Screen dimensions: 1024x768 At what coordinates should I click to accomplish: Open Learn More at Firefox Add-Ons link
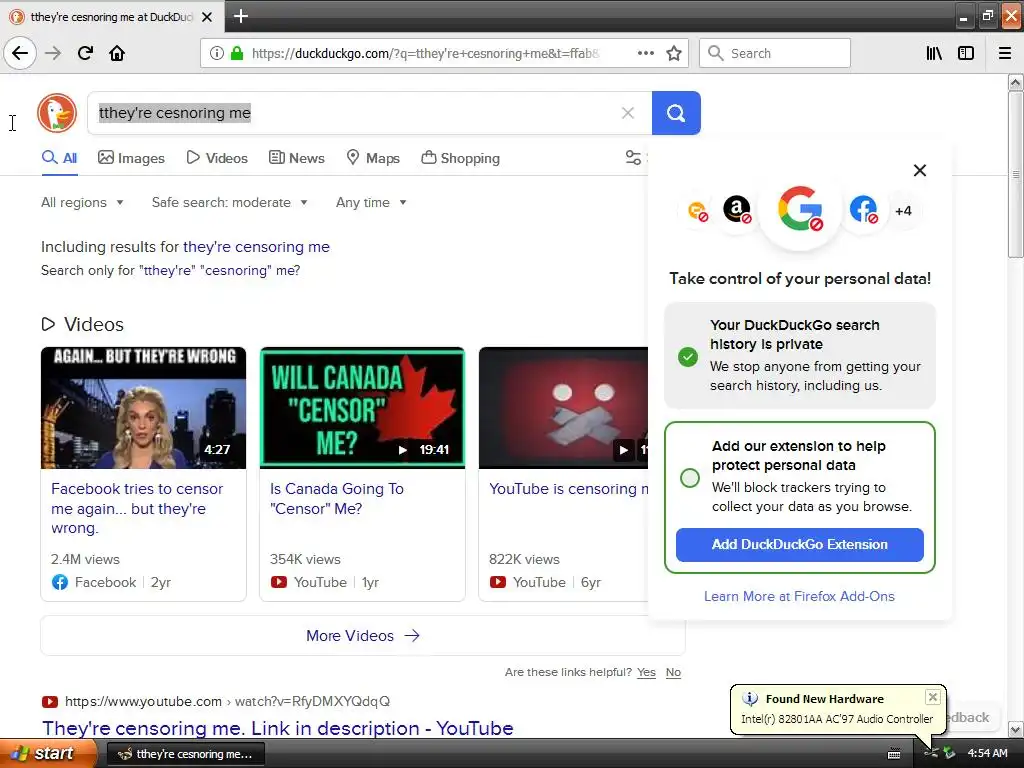[x=799, y=596]
